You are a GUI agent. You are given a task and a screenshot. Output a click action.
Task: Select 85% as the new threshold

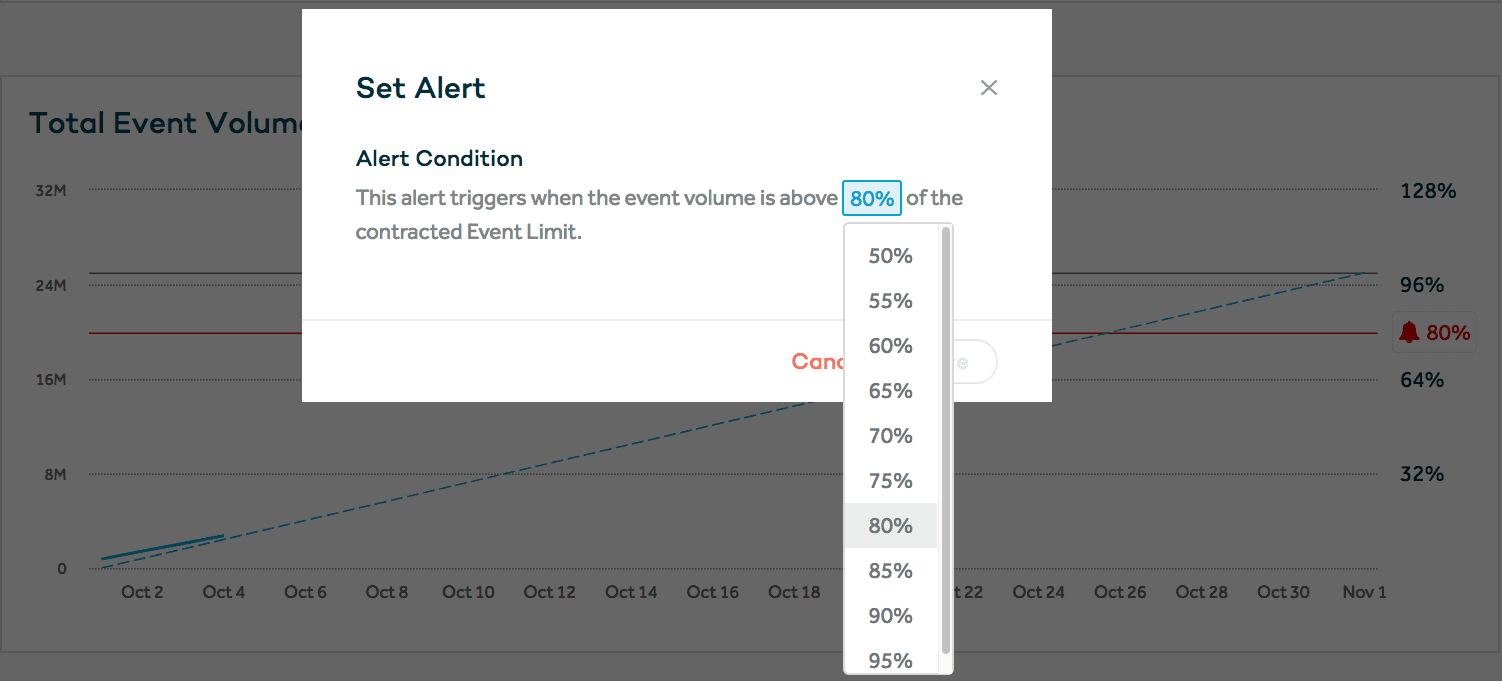pyautogui.click(x=889, y=570)
